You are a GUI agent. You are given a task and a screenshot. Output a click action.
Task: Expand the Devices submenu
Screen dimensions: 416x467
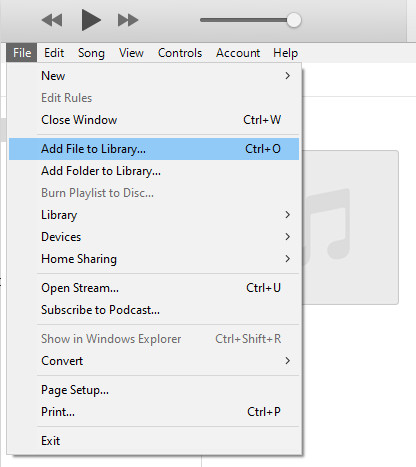[x=154, y=237]
